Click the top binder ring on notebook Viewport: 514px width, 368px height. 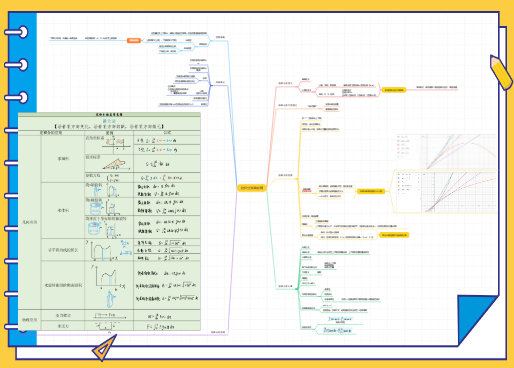click(17, 32)
